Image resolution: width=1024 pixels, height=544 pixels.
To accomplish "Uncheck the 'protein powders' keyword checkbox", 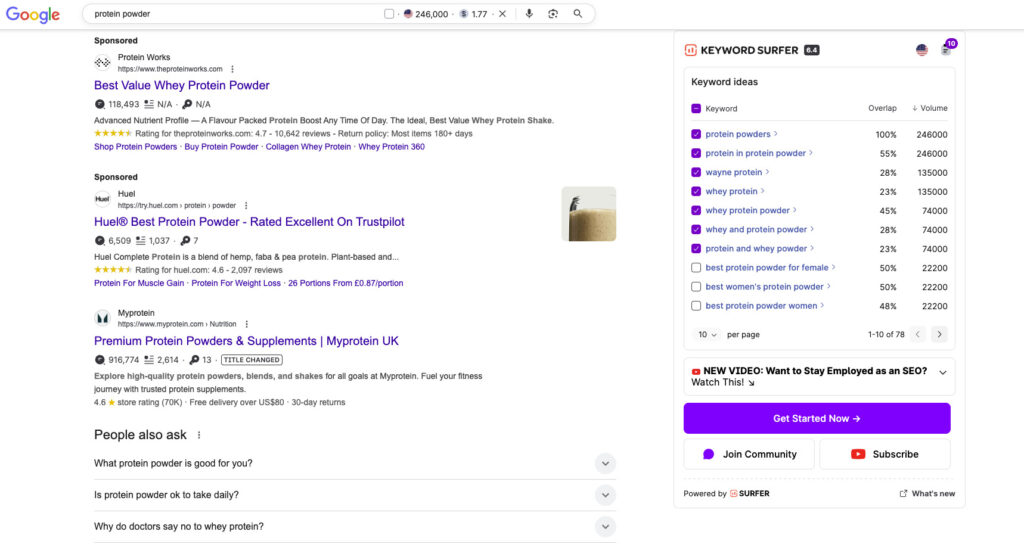I will [x=696, y=134].
